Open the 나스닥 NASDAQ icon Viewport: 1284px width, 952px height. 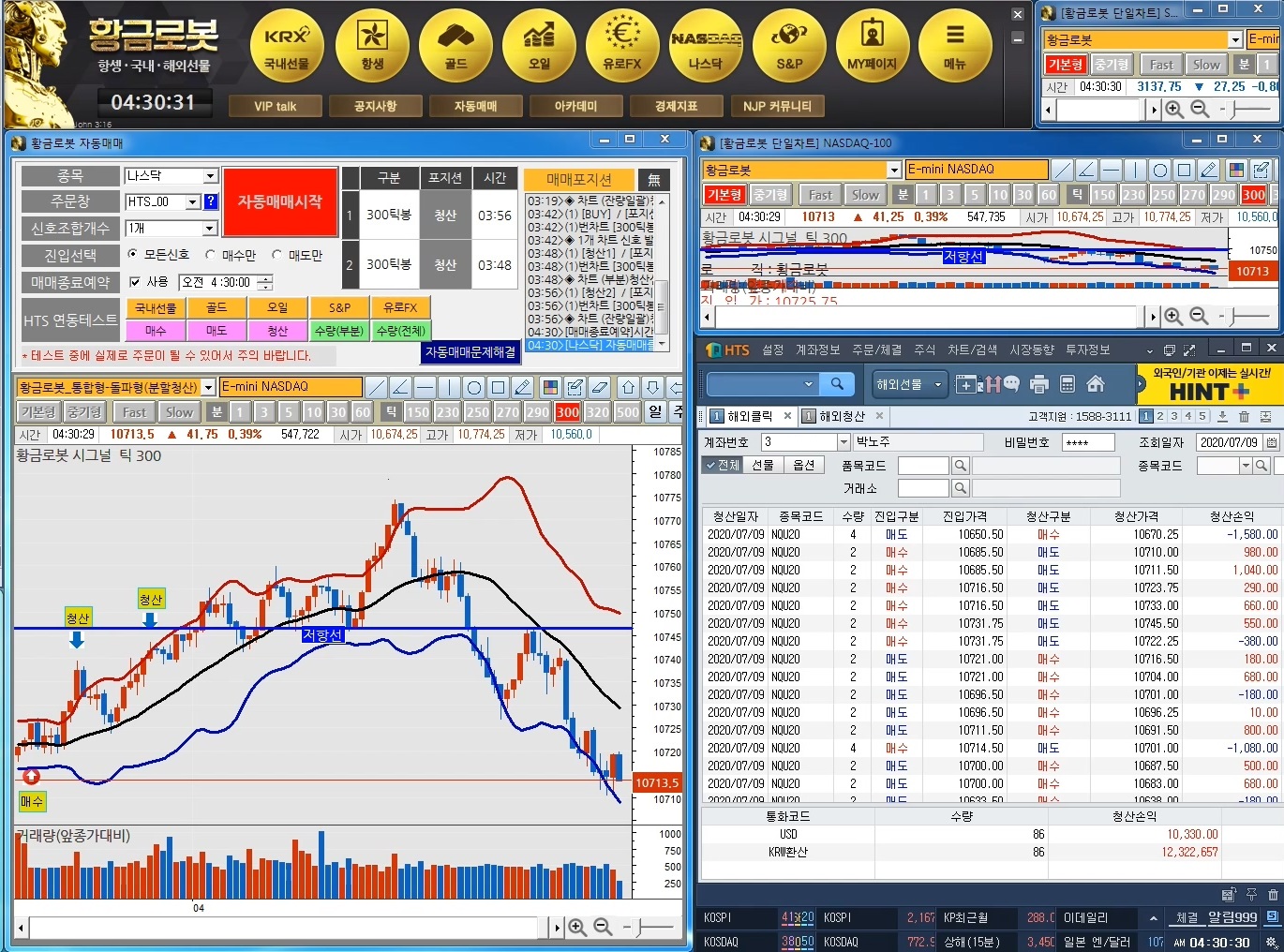tap(706, 47)
